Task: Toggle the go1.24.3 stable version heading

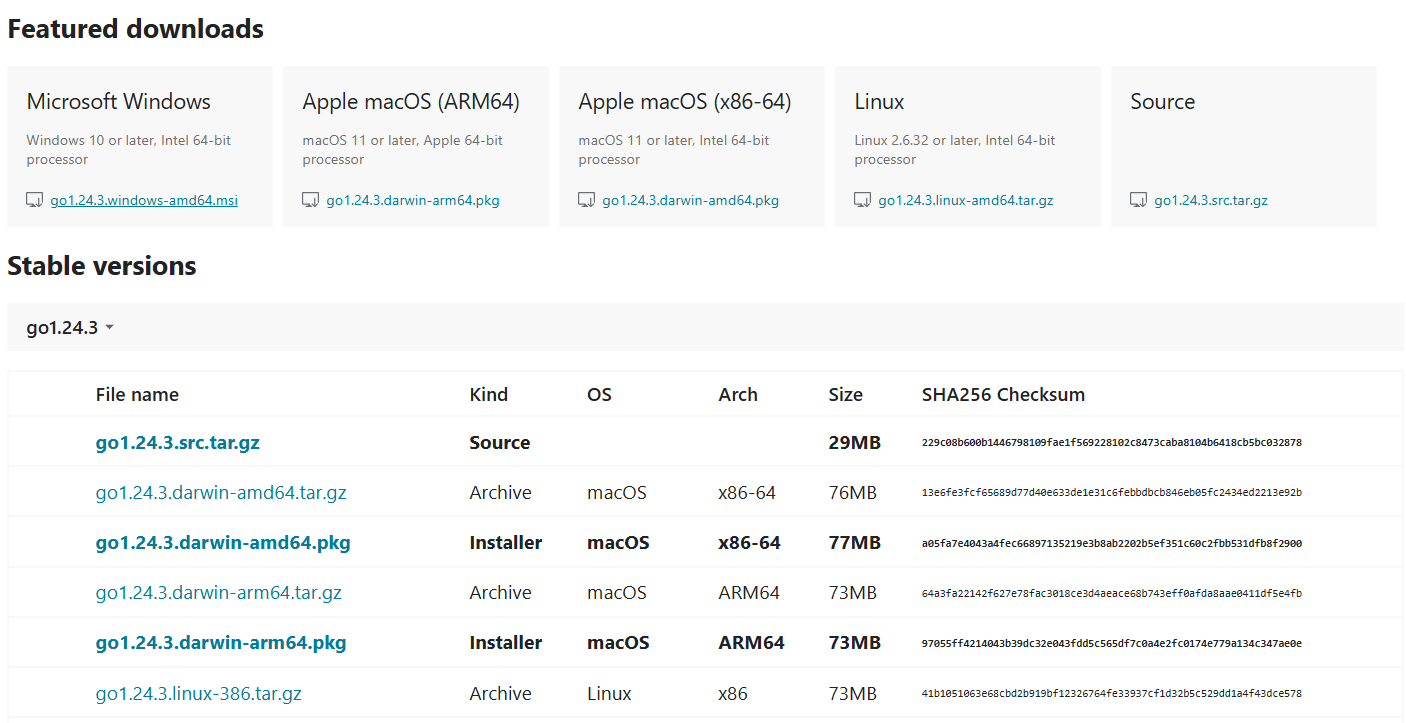Action: point(62,328)
